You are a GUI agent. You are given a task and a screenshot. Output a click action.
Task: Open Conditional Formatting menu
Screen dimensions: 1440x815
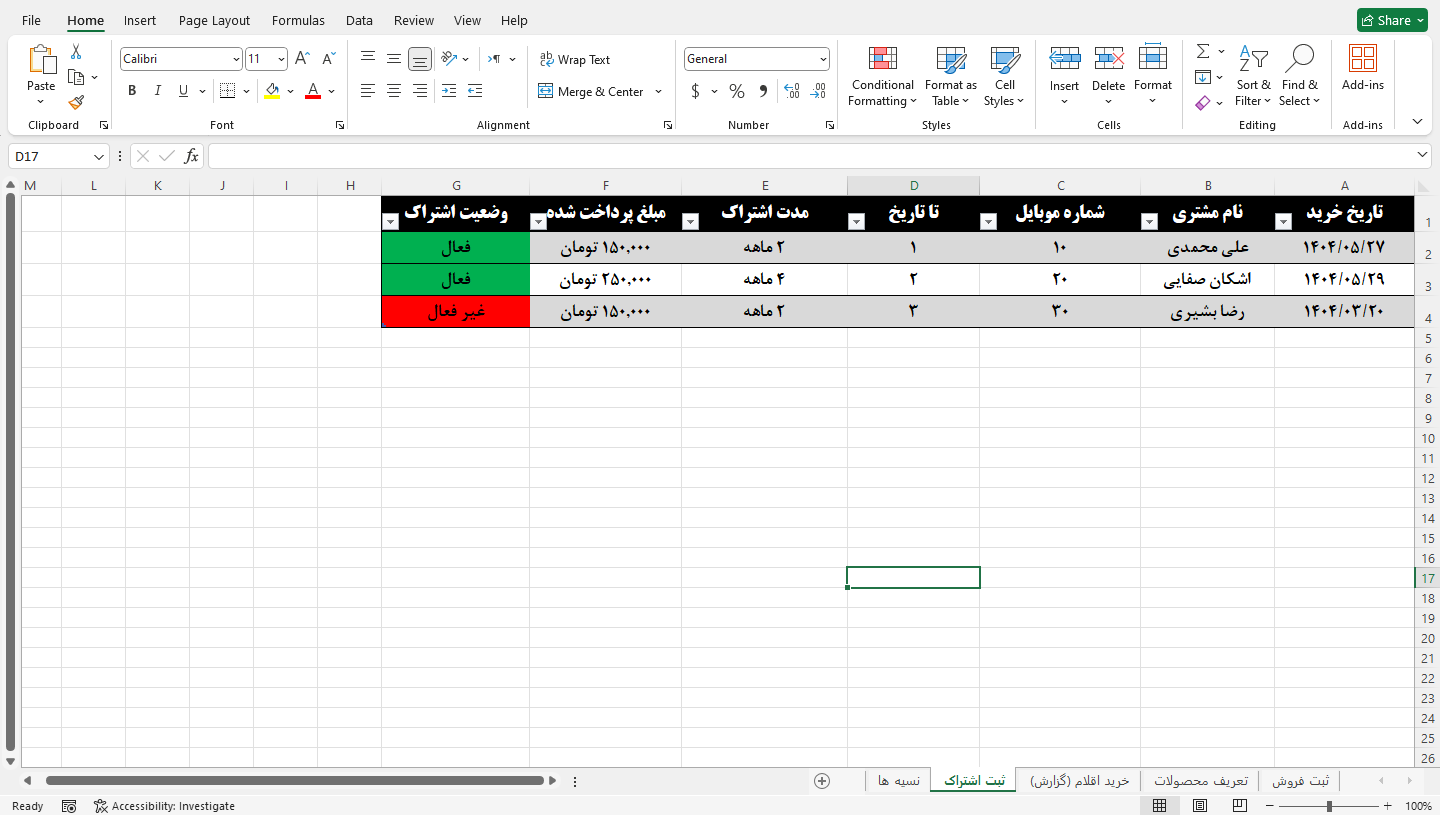click(x=882, y=76)
